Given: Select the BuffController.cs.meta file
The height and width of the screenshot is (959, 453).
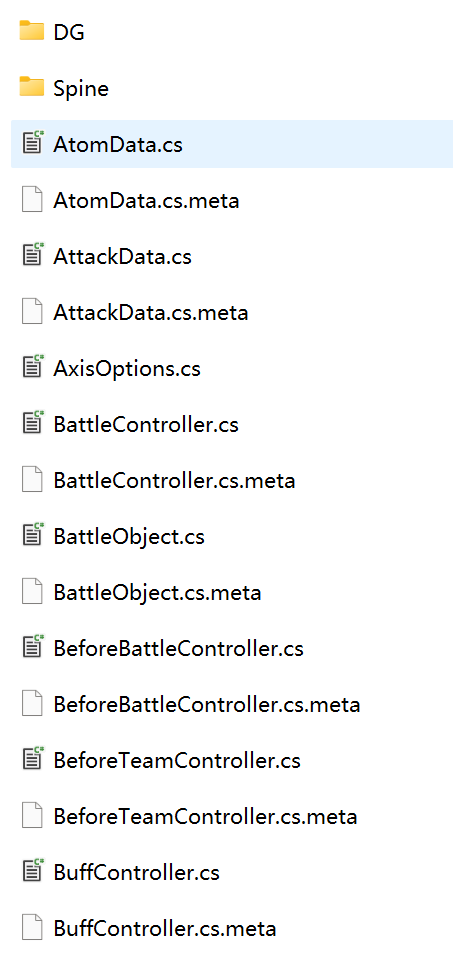Looking at the screenshot, I should [x=164, y=929].
